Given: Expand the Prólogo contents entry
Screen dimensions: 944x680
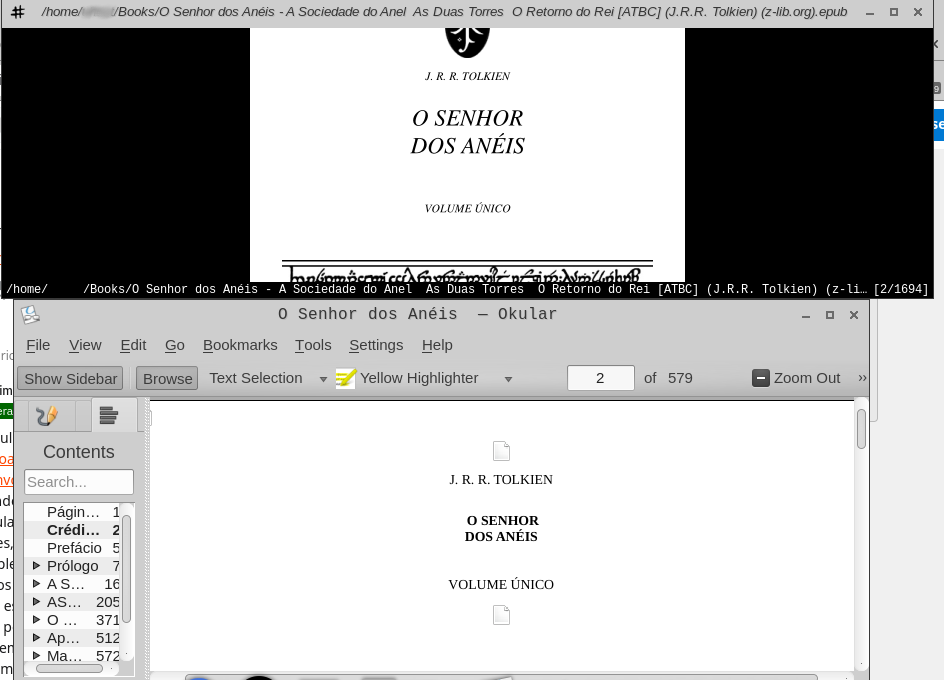Looking at the screenshot, I should tap(36, 566).
